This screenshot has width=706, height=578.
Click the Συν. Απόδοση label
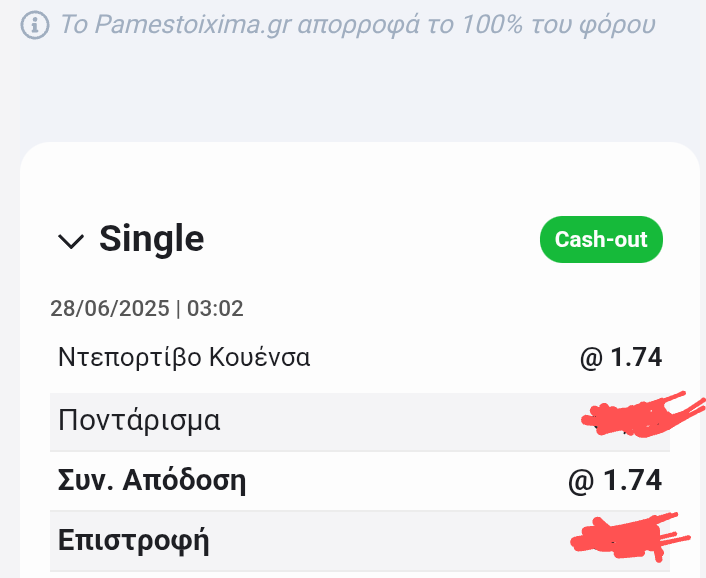(152, 481)
